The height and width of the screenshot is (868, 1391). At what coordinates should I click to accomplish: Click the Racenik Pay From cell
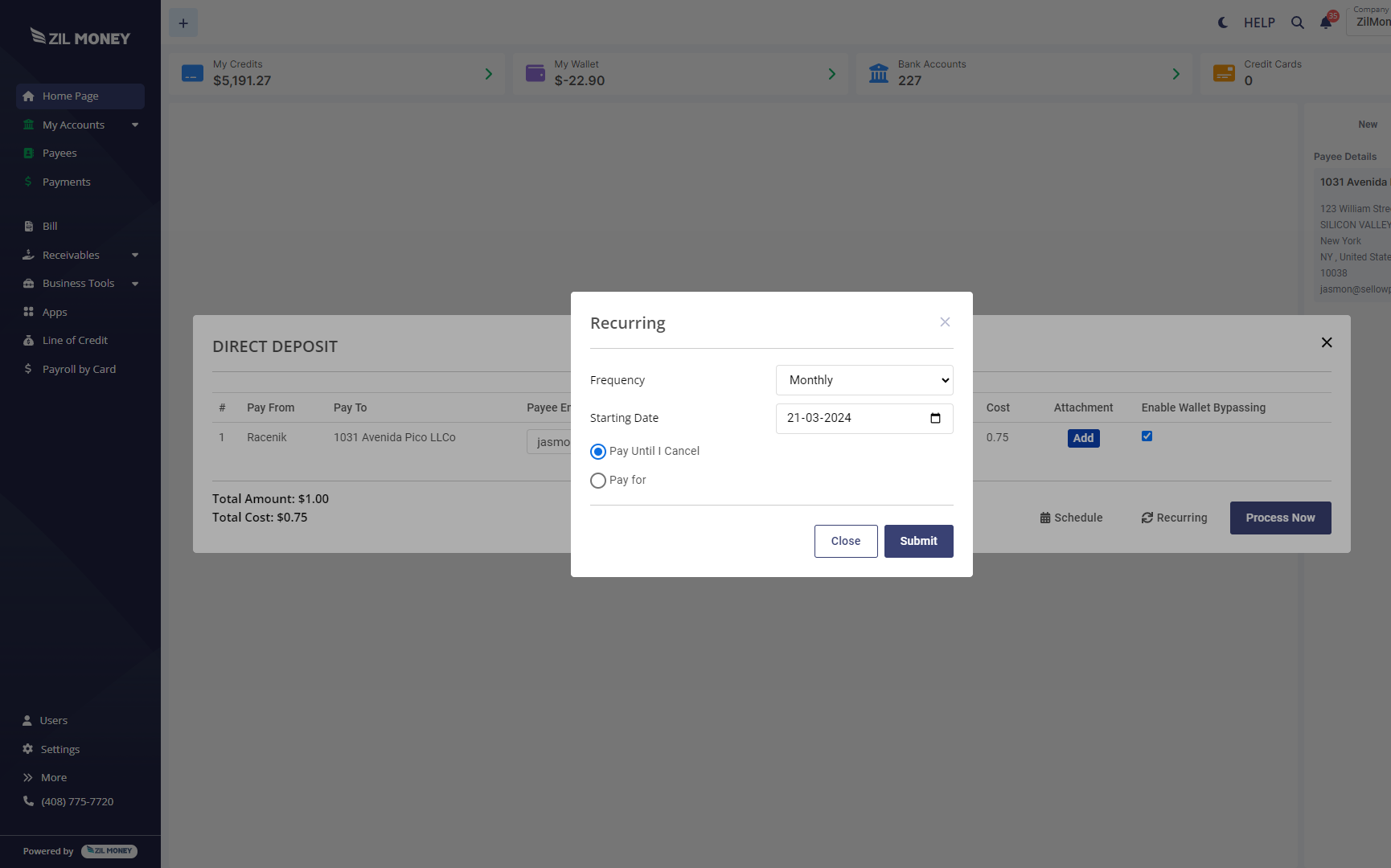(267, 437)
